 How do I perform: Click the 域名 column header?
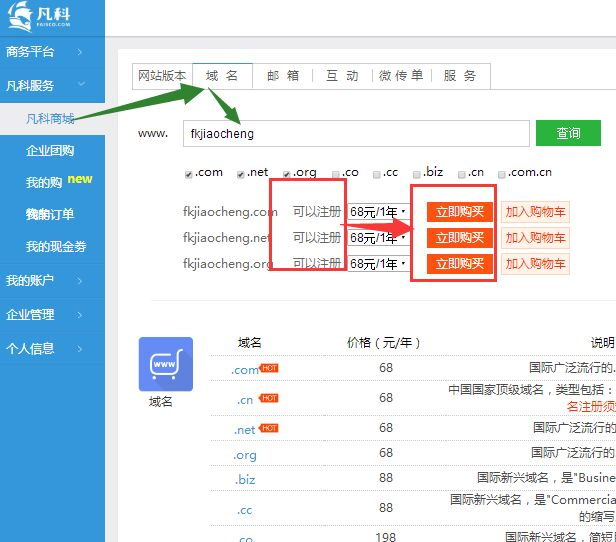pos(249,343)
